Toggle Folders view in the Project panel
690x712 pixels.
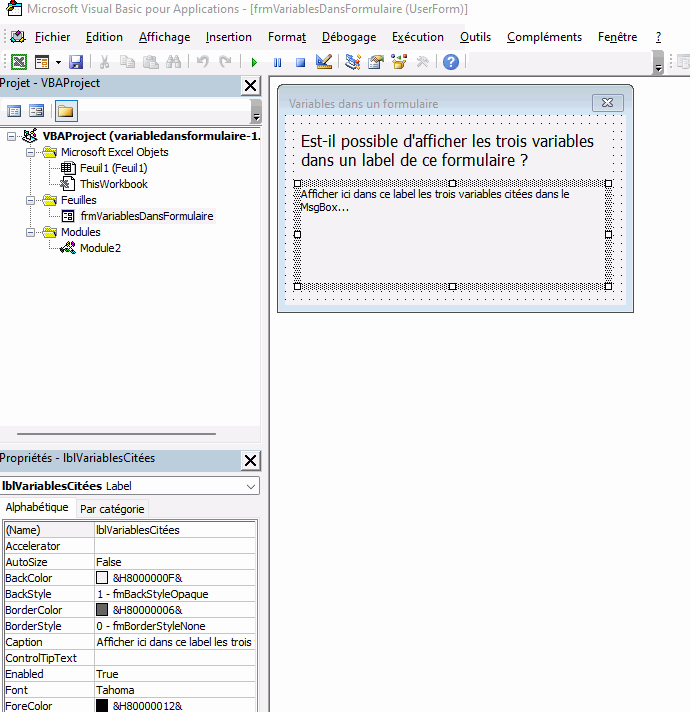65,111
